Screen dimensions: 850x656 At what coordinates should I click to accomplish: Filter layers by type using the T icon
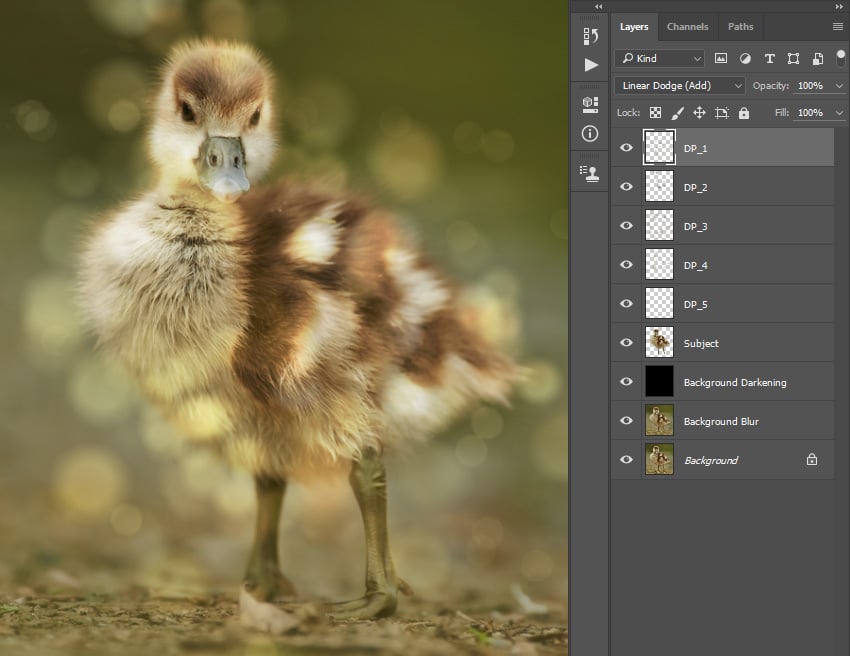[770, 58]
